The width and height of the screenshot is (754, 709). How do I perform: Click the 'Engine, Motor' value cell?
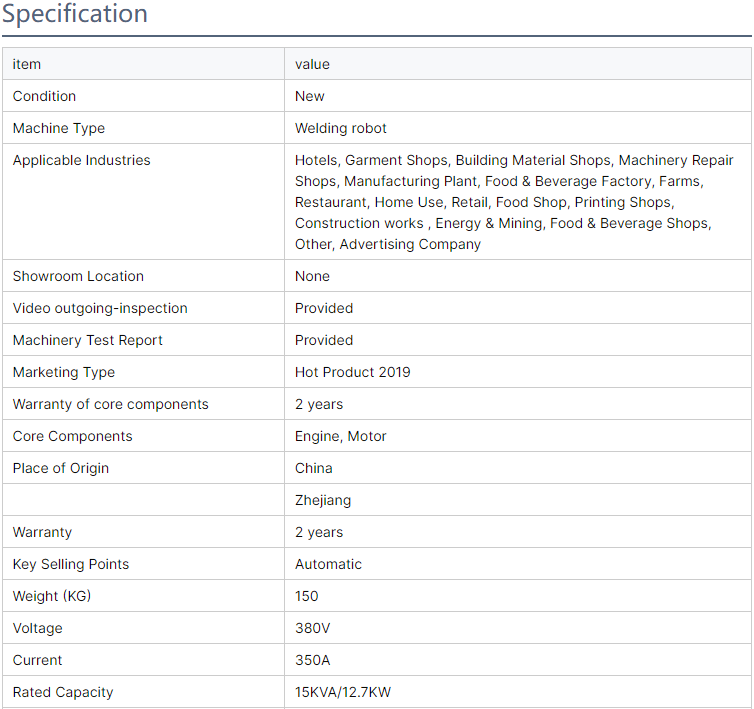518,436
